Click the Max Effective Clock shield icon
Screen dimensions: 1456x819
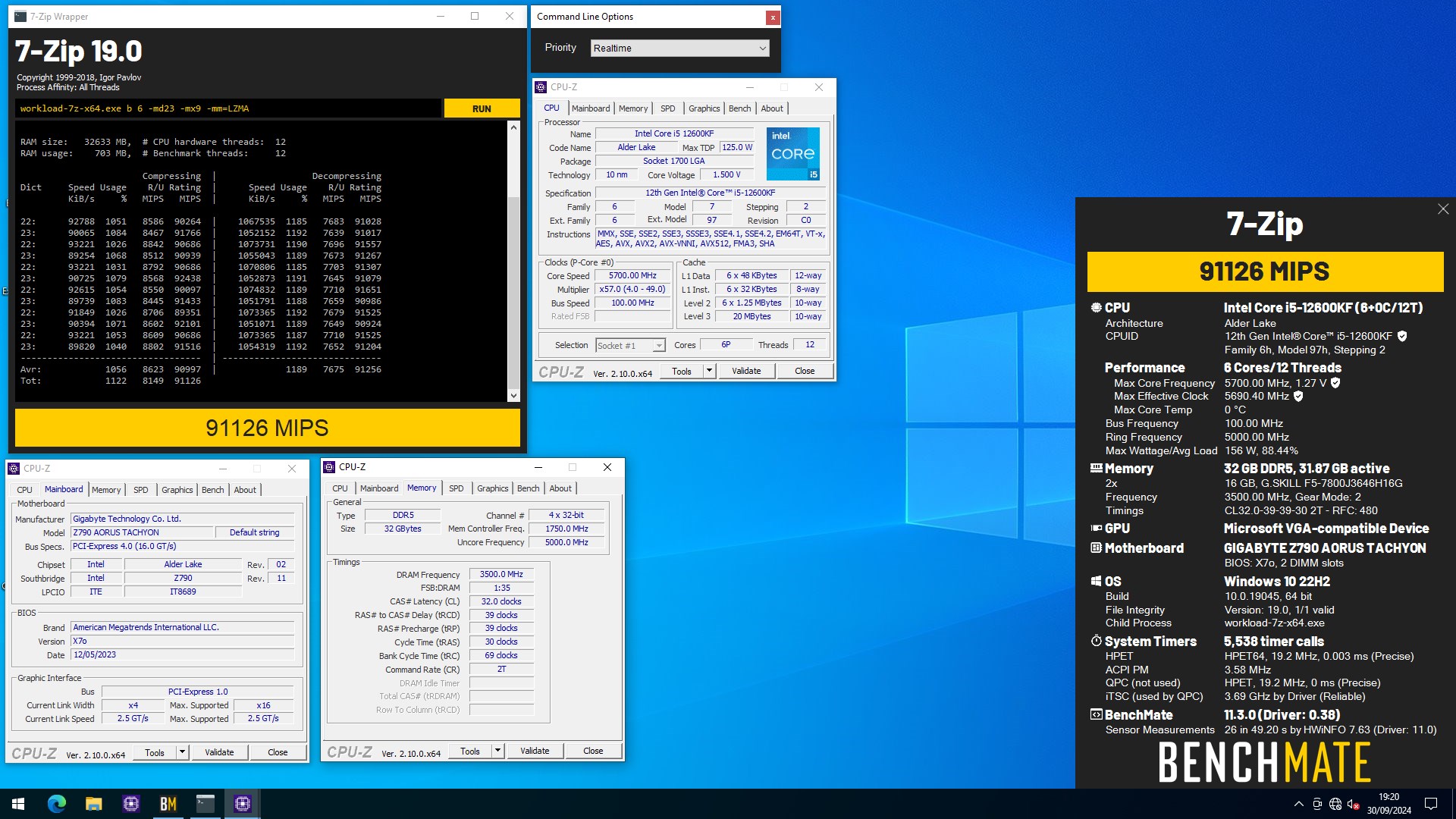click(x=1298, y=396)
